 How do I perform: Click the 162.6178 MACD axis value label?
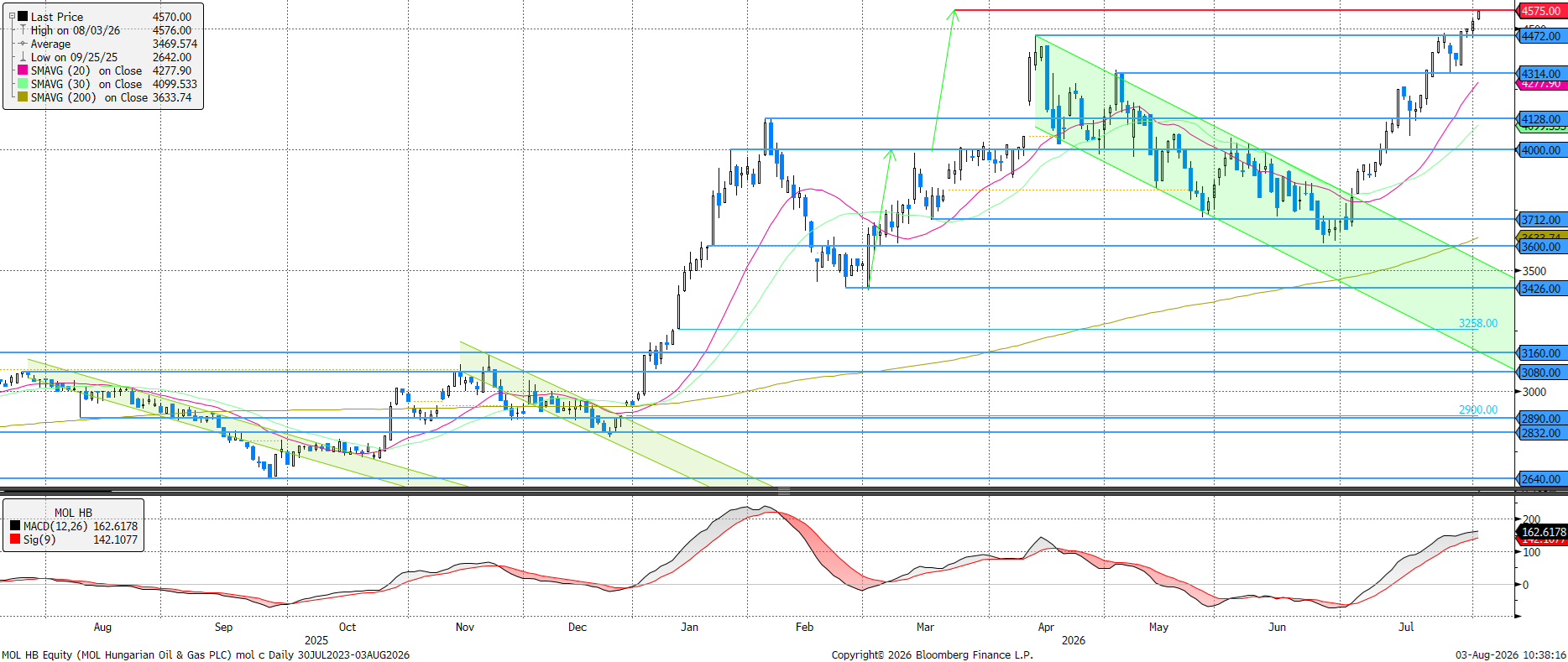click(1543, 532)
